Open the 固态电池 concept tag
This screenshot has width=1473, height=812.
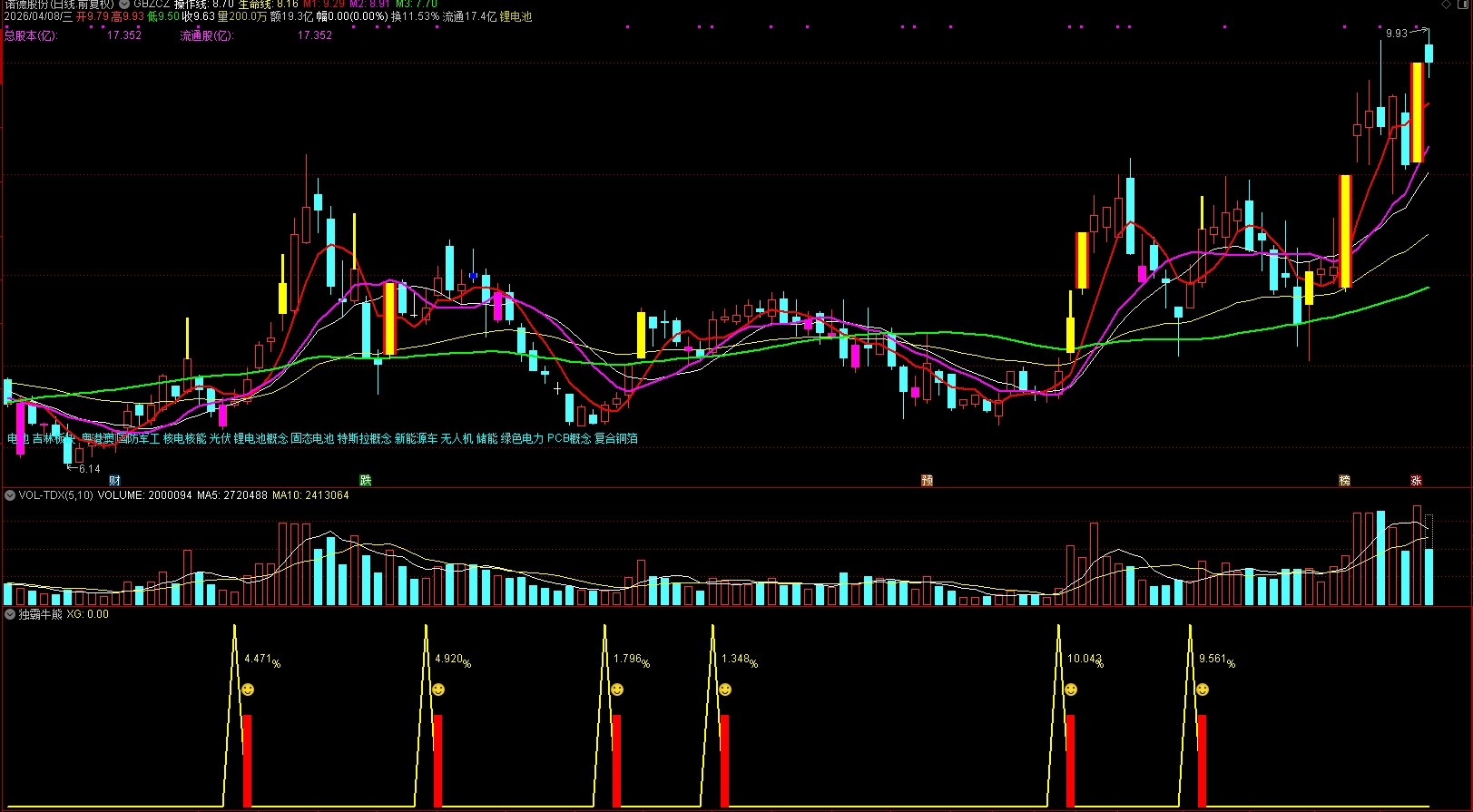(312, 438)
